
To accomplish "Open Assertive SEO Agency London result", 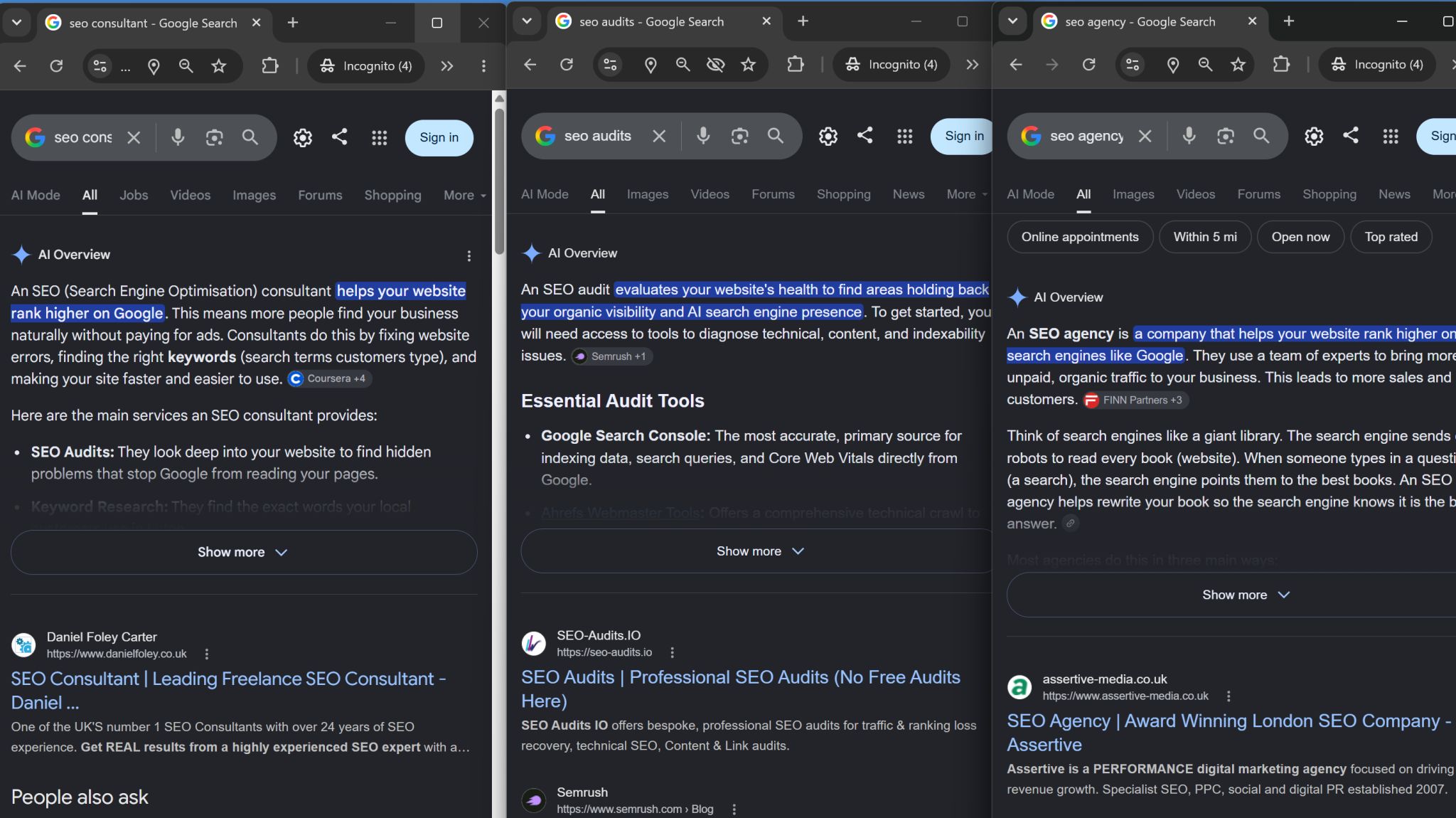I will coord(1228,732).
